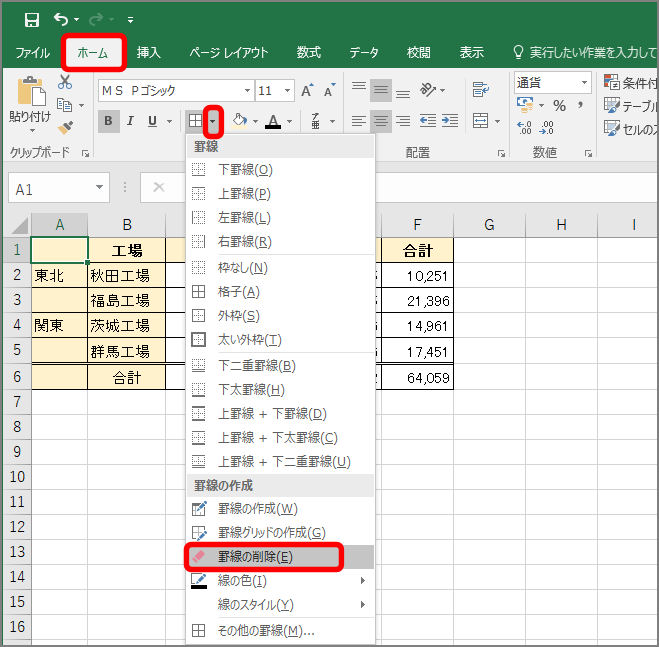
Task: Click the align left icon
Action: pyautogui.click(x=359, y=121)
